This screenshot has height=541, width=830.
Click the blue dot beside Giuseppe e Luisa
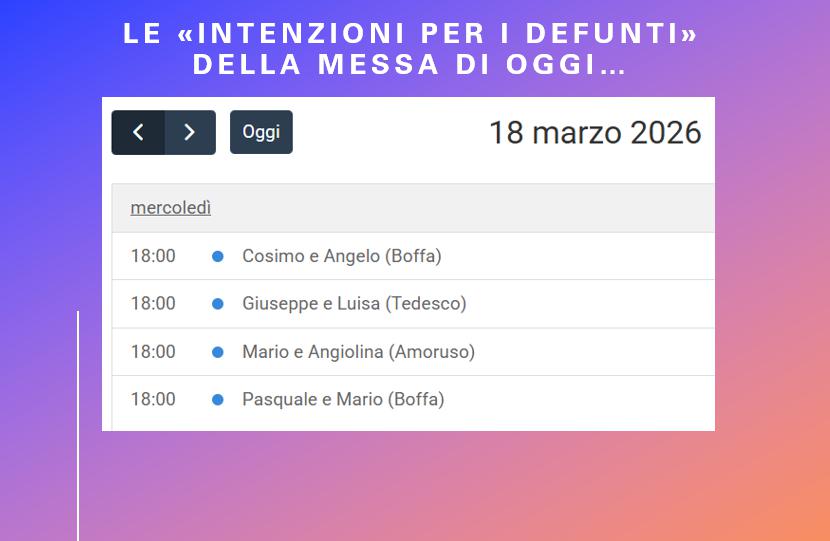(x=218, y=304)
